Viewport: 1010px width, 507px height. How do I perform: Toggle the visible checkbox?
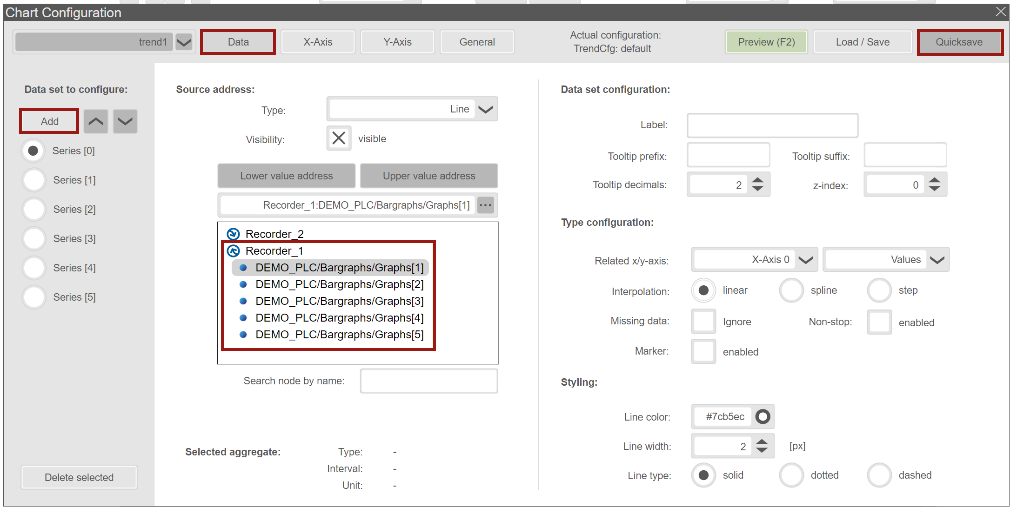pyautogui.click(x=340, y=139)
